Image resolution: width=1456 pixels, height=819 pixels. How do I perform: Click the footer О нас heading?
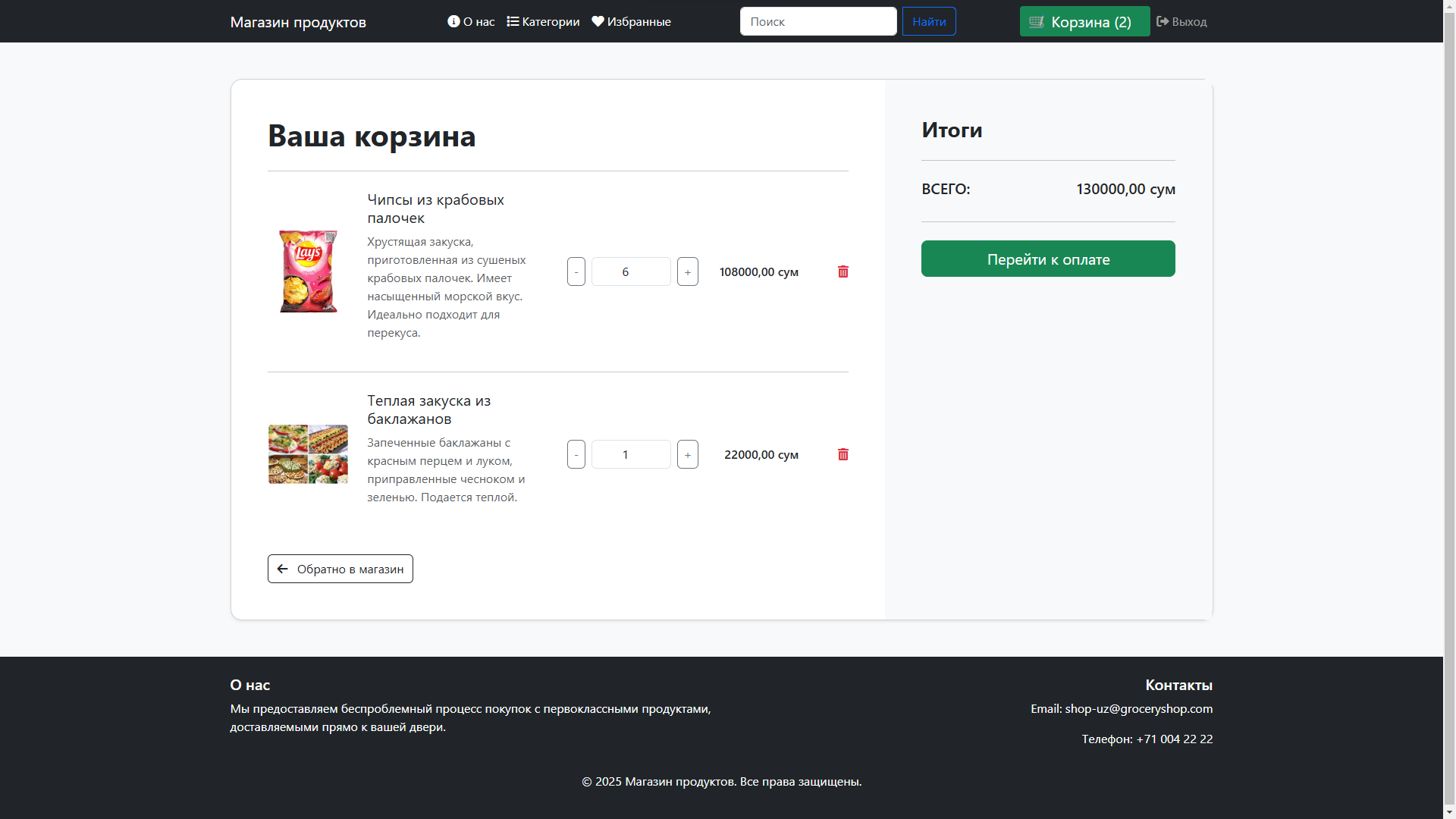(250, 685)
